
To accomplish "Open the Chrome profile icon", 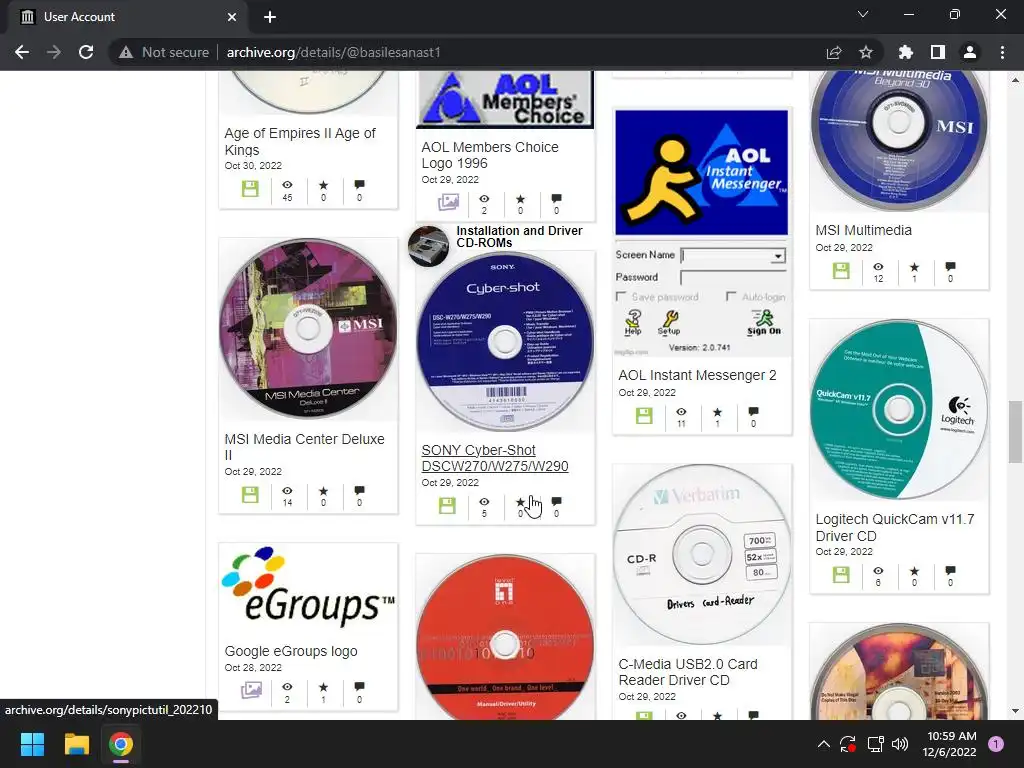I will coord(970,52).
